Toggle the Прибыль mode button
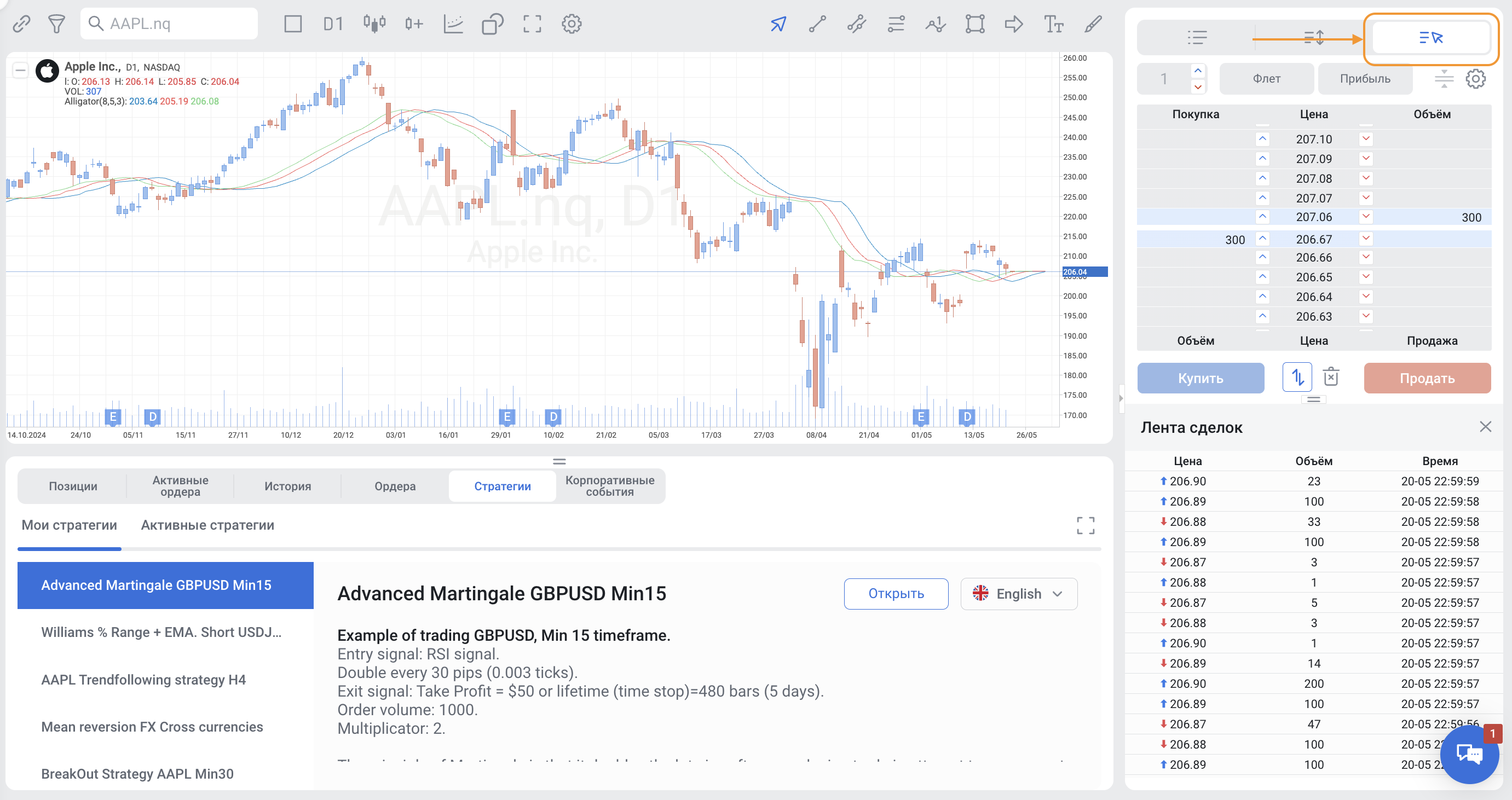Screen dimensions: 1512x800 pos(1365,79)
